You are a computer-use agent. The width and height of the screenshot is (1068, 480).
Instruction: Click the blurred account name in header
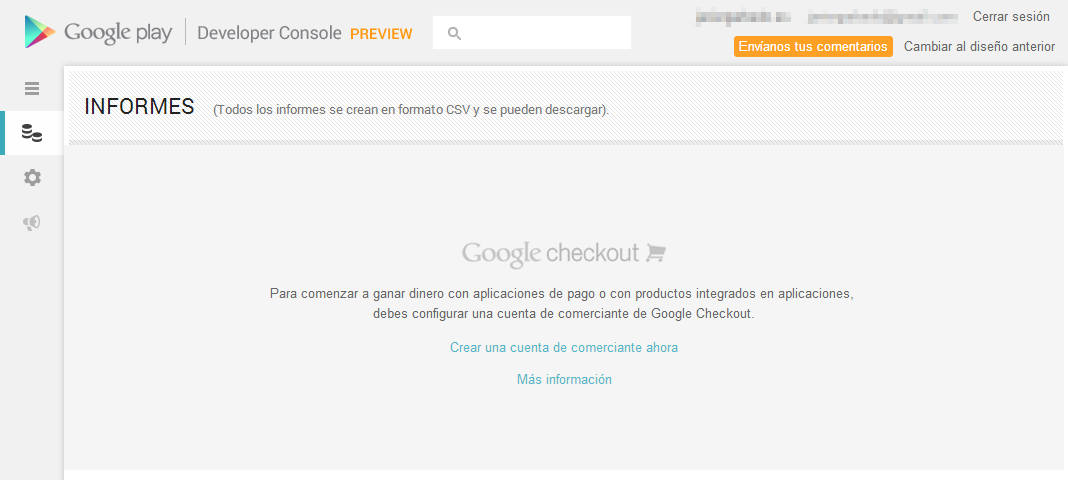click(x=743, y=17)
